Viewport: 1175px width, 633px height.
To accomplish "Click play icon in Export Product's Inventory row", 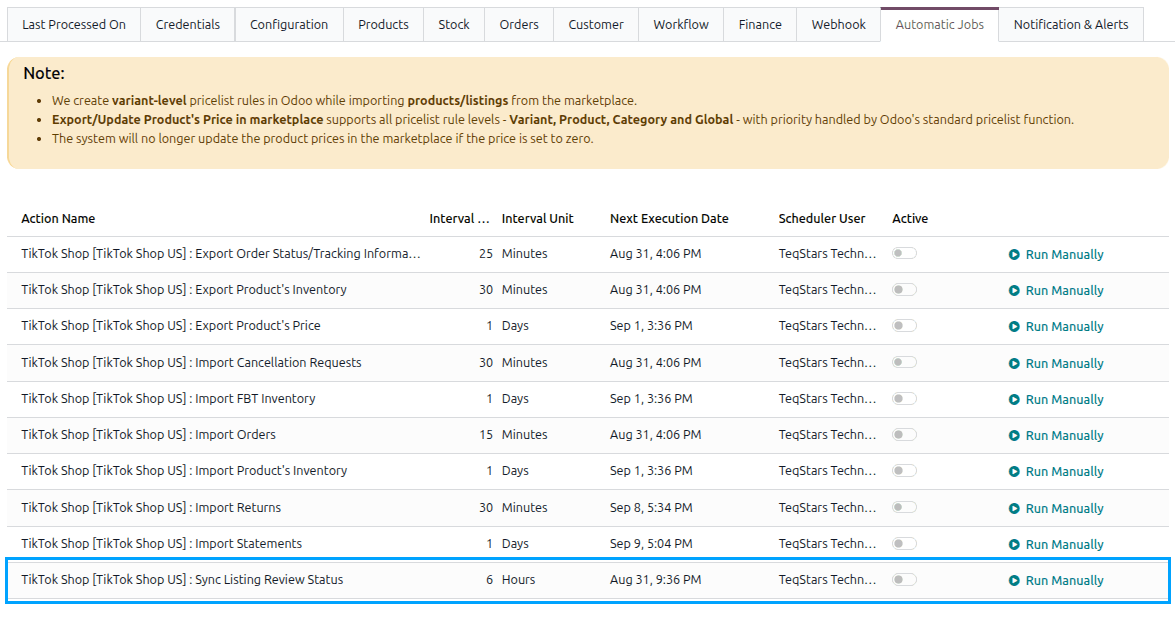I will 1014,291.
